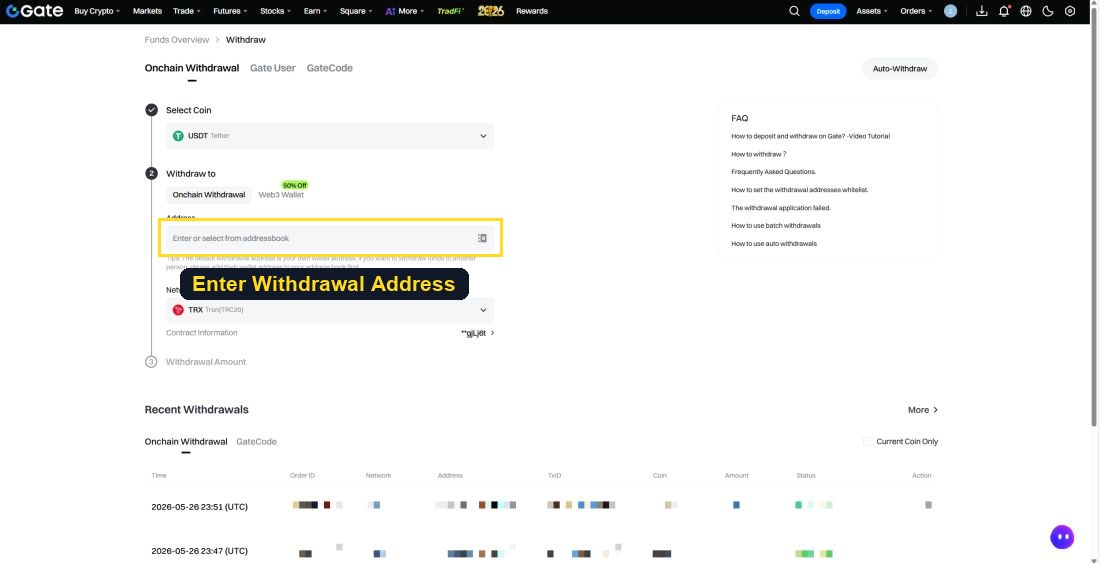
Task: Expand contract information **gjLj6t
Action: click(478, 333)
